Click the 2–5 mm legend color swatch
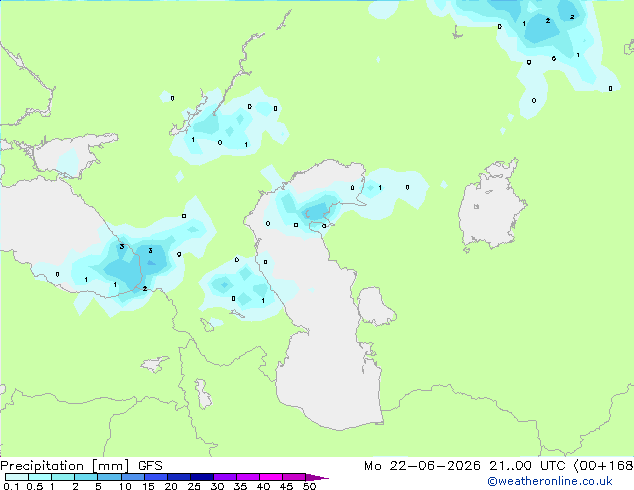The width and height of the screenshot is (634, 490). [86, 477]
